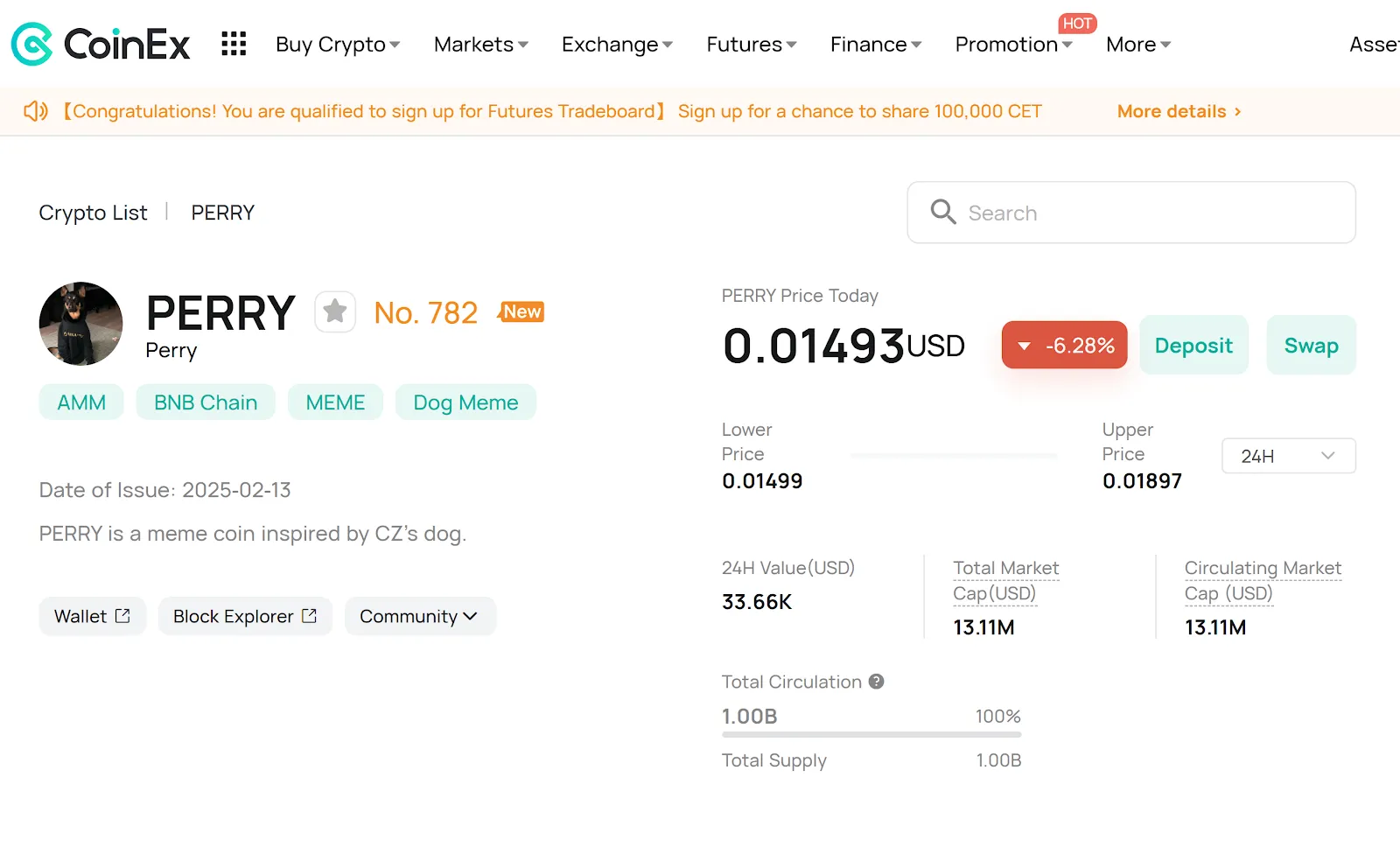Screen dimensions: 1400x847
Task: Open the apps grid menu icon
Action: [234, 44]
